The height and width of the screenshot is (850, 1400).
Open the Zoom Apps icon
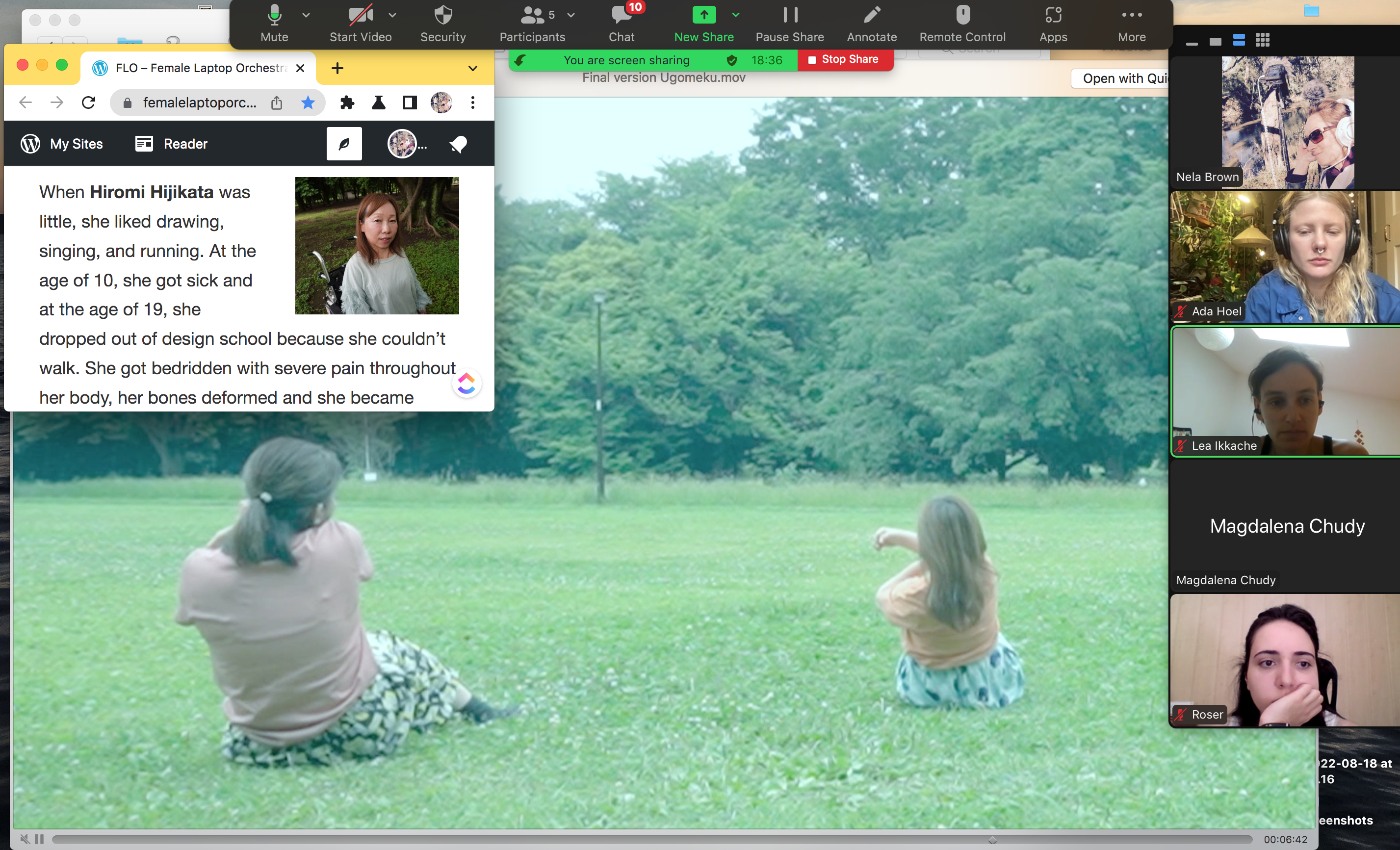tap(1052, 15)
